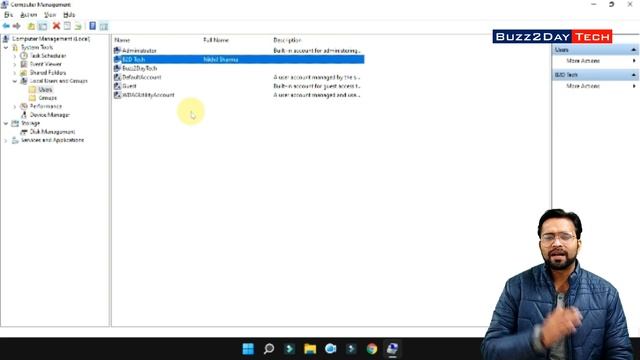Select the Performance label in the tree
The image size is (640, 360).
click(46, 106)
